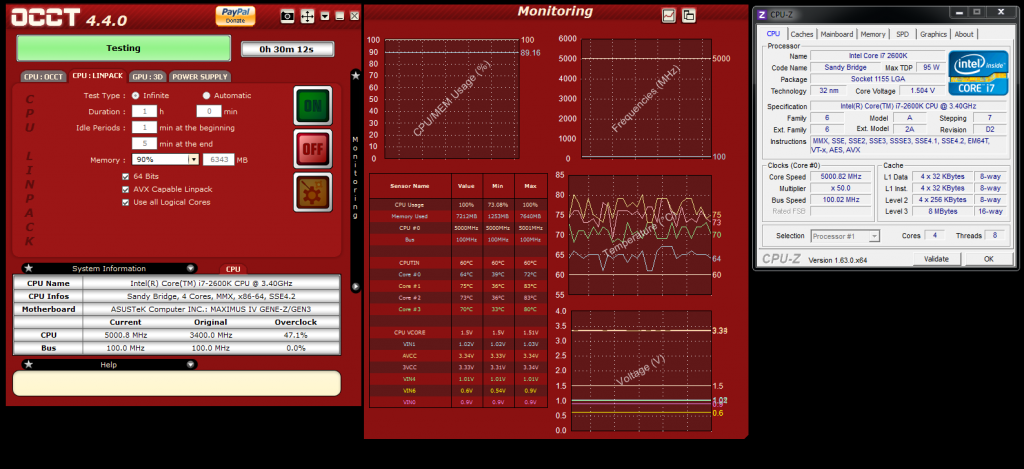Viewport: 1024px width, 469px height.
Task: Open the GPU : 3D tab
Action: click(x=147, y=76)
